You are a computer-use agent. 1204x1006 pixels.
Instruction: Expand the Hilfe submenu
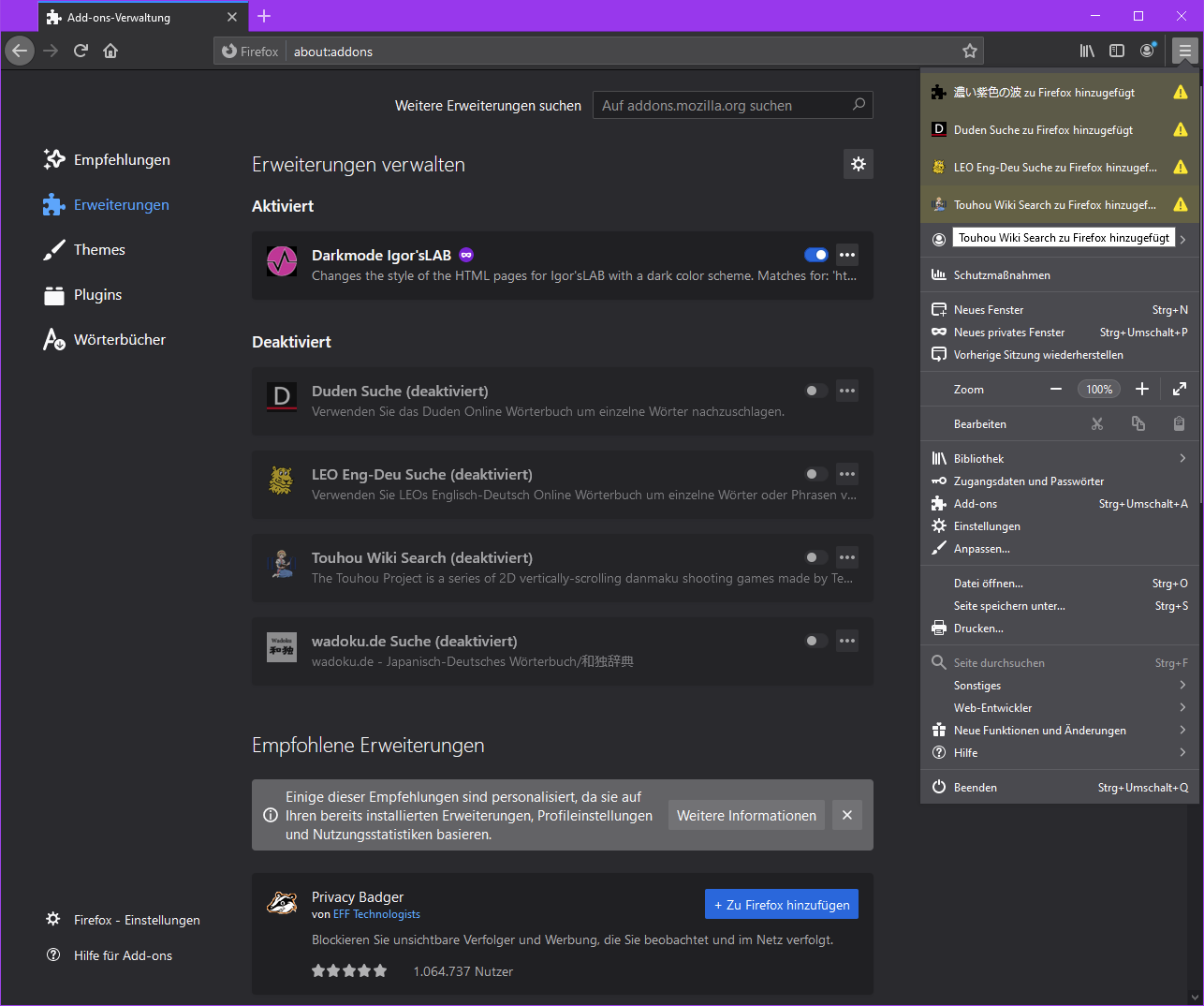coord(1060,753)
